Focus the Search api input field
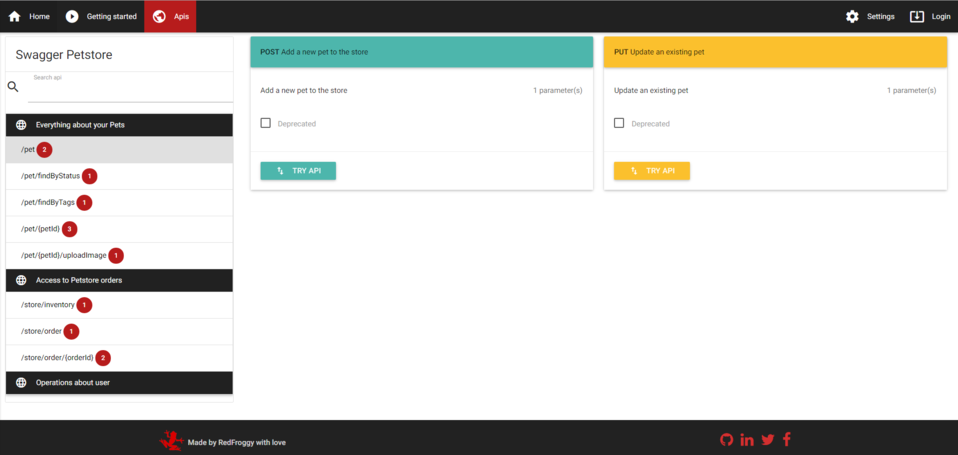Image resolution: width=958 pixels, height=455 pixels. [x=130, y=91]
